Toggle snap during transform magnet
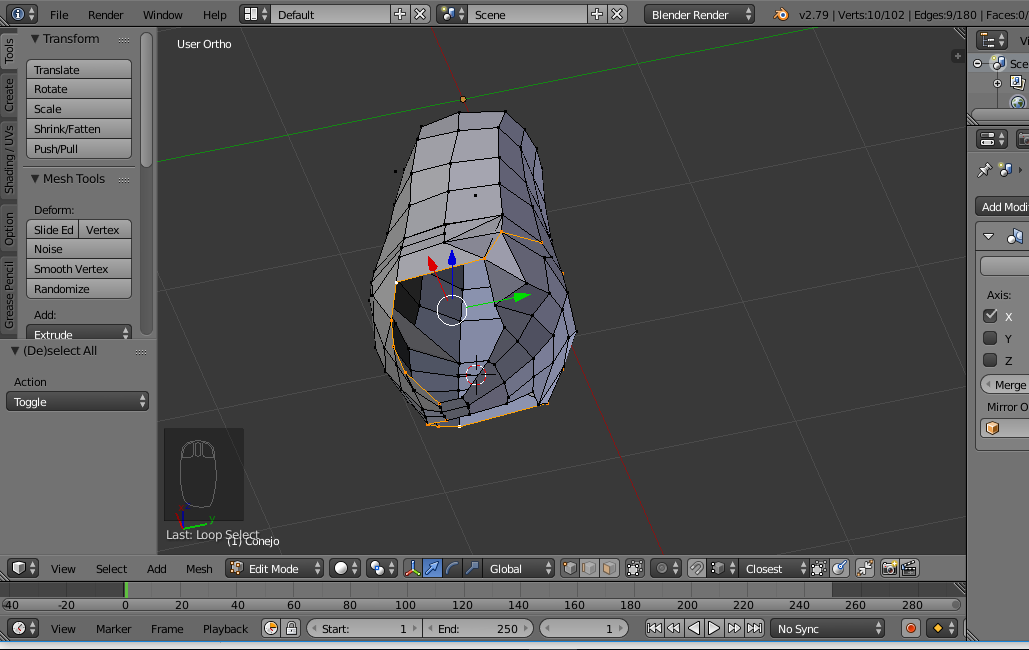This screenshot has width=1029, height=650. coord(697,568)
